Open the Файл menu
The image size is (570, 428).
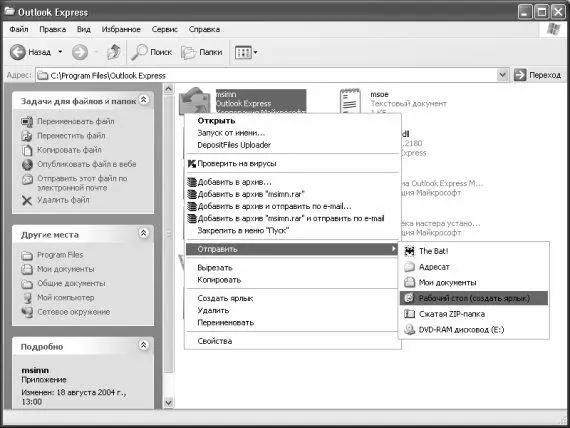click(x=19, y=29)
